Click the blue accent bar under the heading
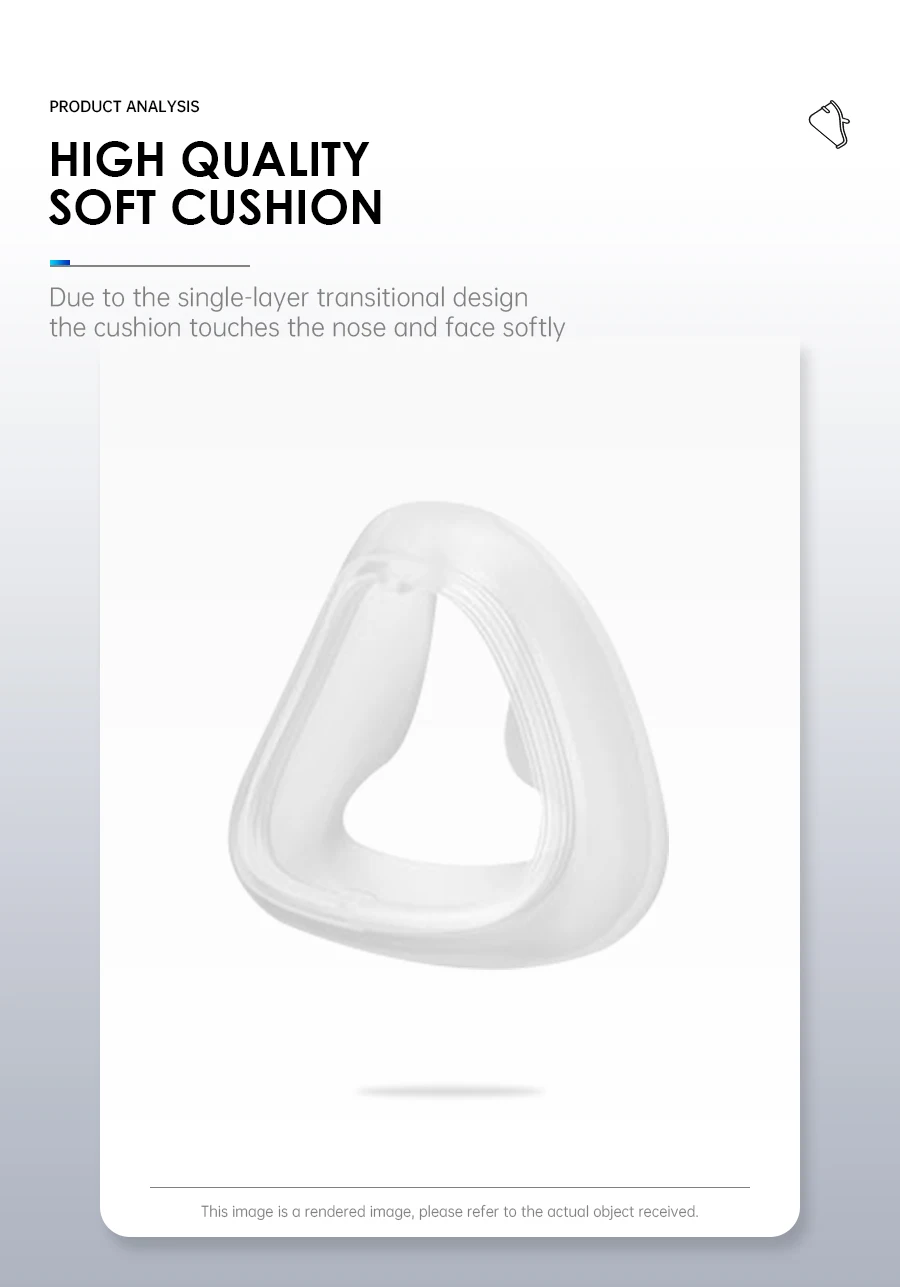This screenshot has width=900, height=1287. [x=60, y=264]
